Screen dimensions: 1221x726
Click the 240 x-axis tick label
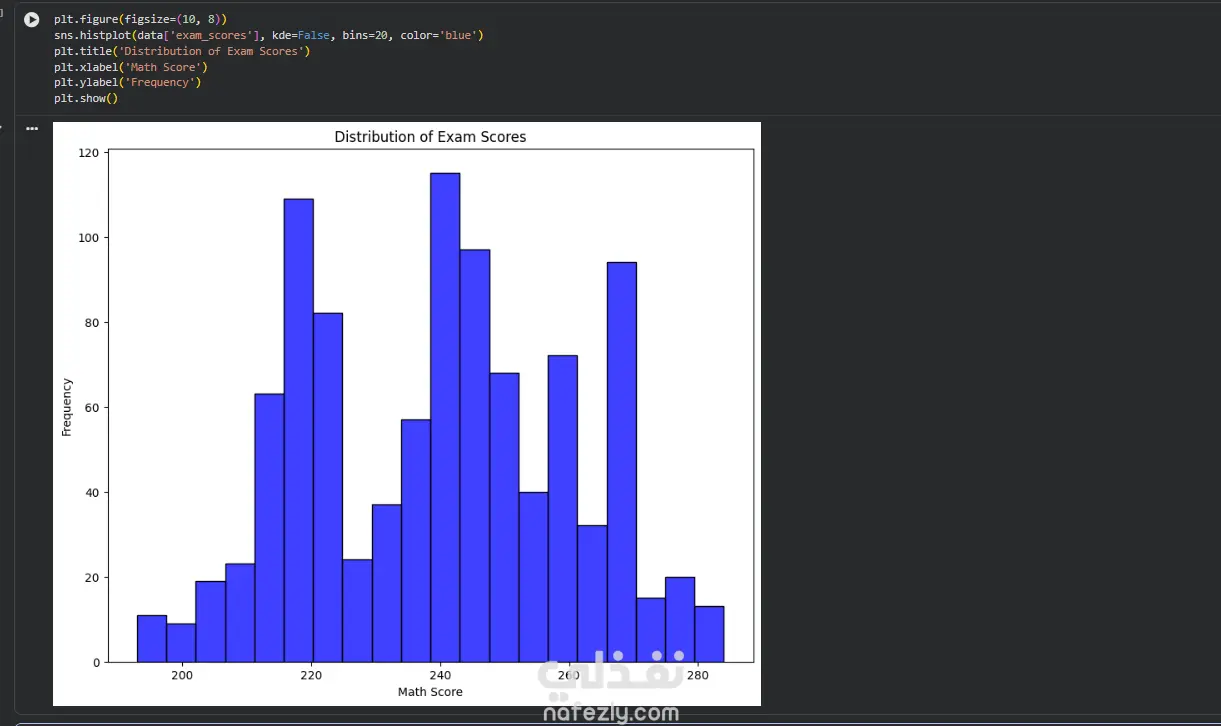pos(440,676)
